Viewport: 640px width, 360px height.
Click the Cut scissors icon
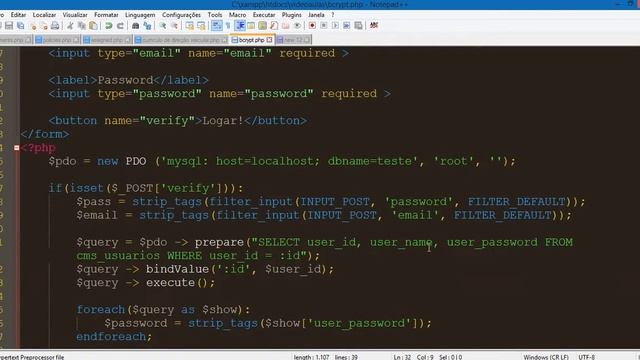pyautogui.click(x=70, y=25)
